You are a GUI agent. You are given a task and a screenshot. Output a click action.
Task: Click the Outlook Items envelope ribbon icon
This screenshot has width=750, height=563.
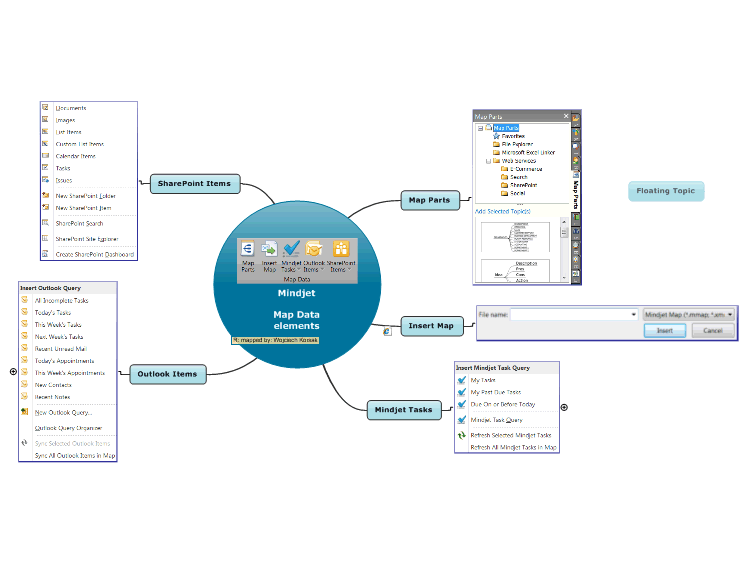tap(314, 249)
